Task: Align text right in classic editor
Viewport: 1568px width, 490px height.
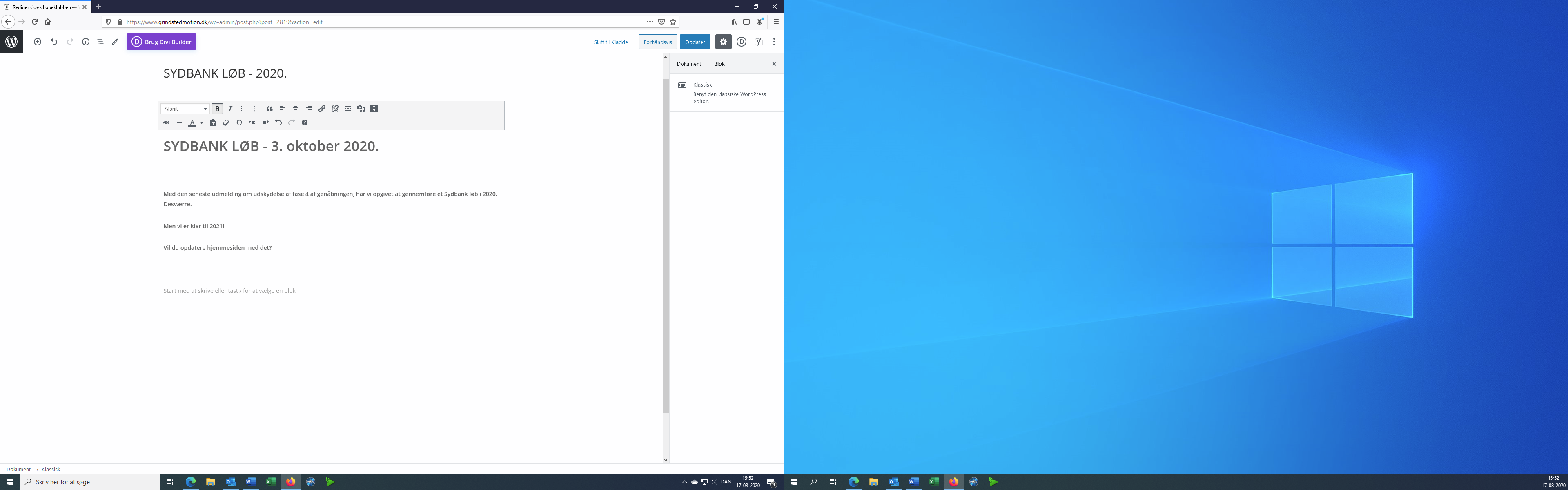Action: pos(309,109)
